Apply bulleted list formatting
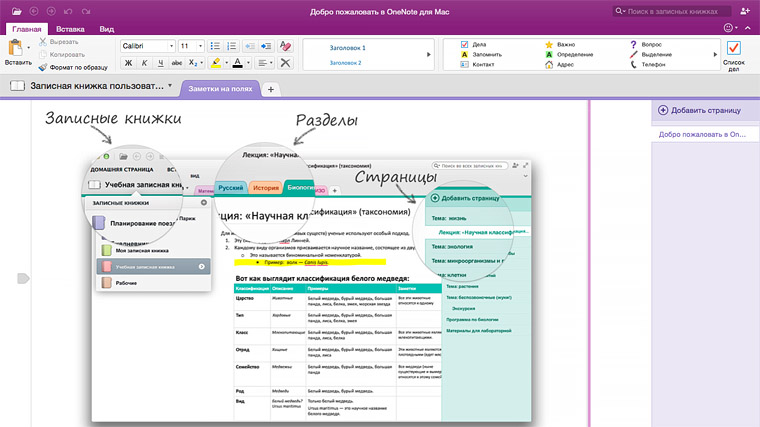Image resolution: width=760 pixels, height=427 pixels. coord(217,46)
